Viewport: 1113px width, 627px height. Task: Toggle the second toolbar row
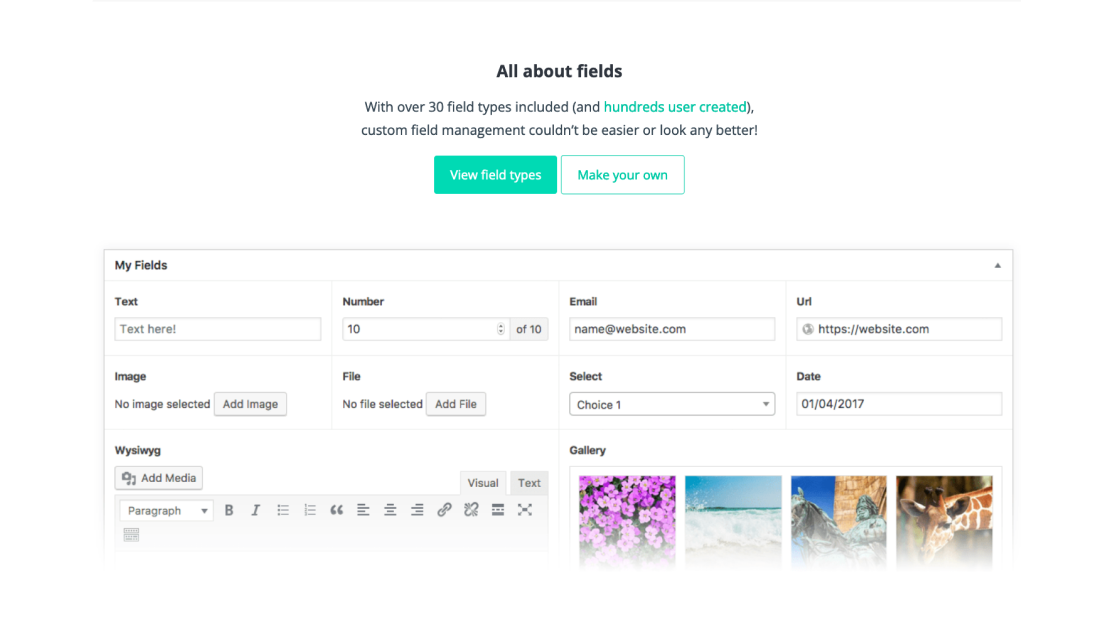131,534
